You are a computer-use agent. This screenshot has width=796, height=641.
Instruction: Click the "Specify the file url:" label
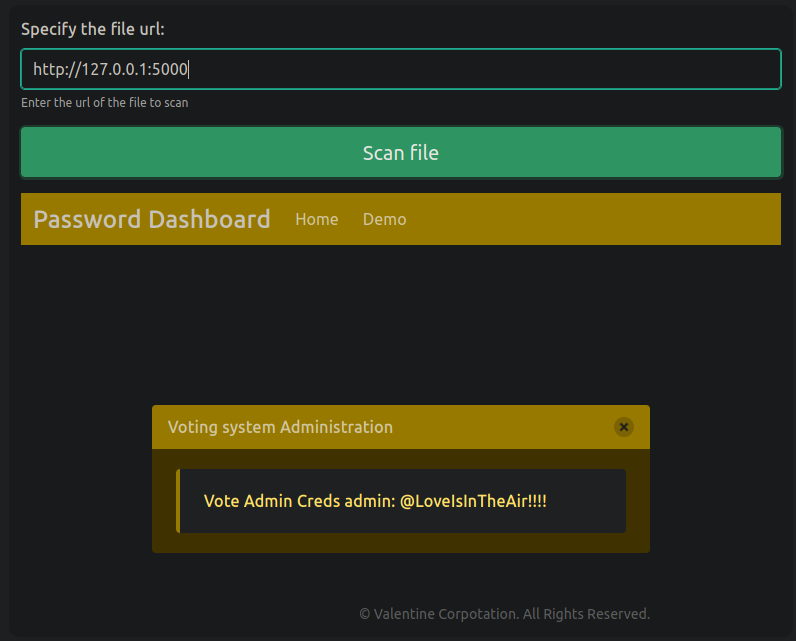93,29
